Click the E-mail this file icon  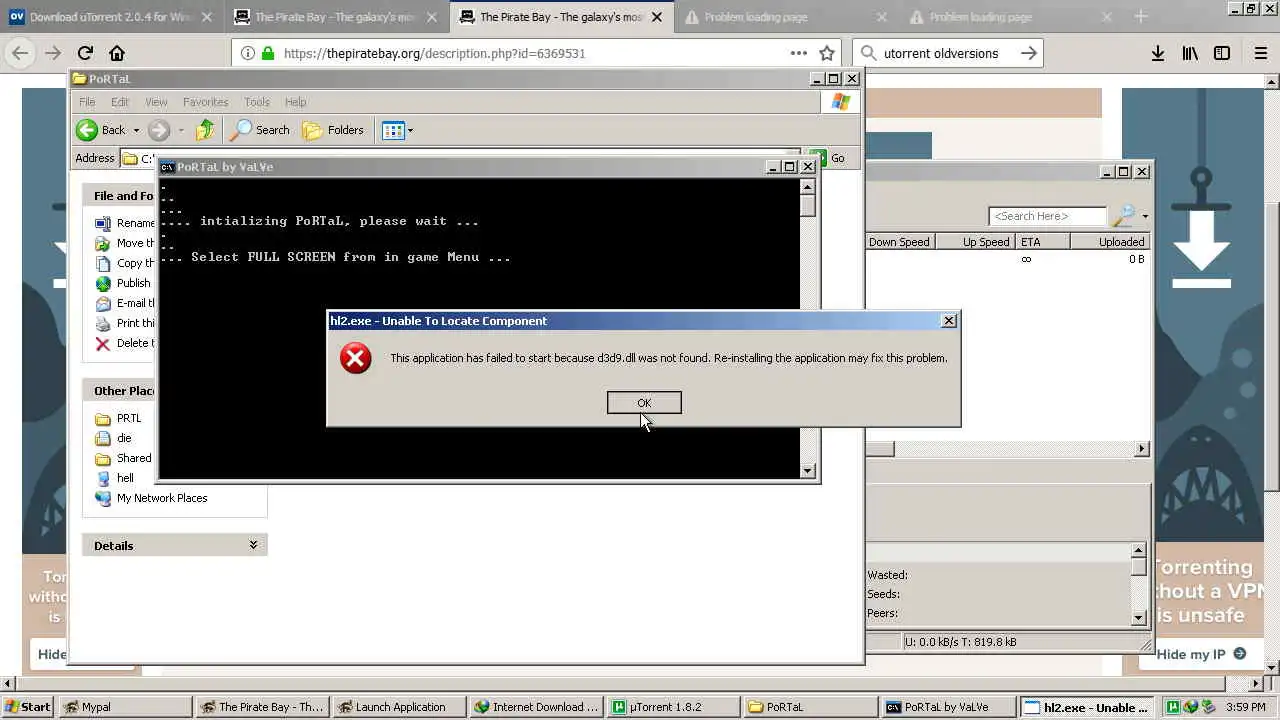(x=103, y=303)
